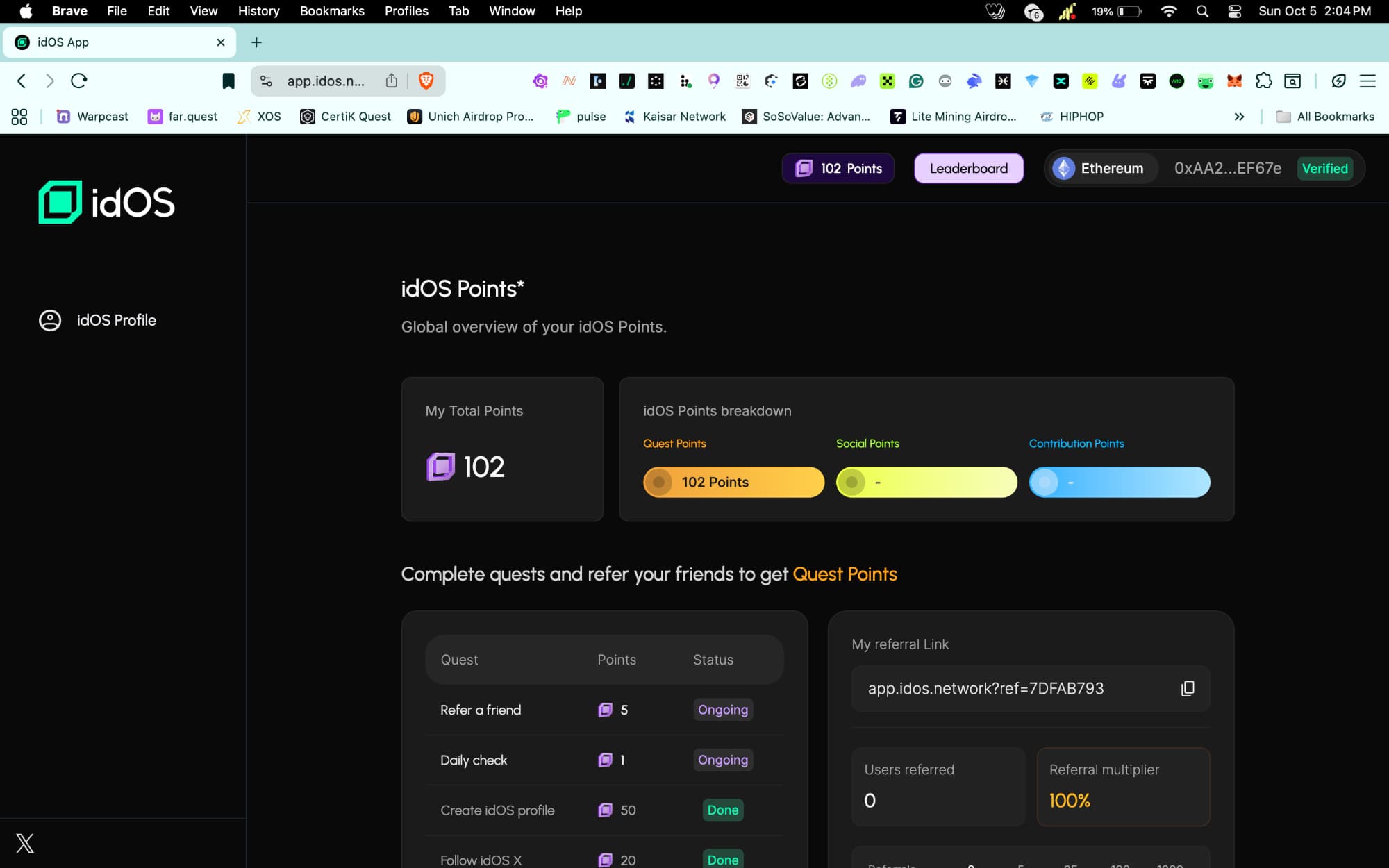Image resolution: width=1389 pixels, height=868 pixels.
Task: Open the X social icon in sidebar
Action: (25, 843)
